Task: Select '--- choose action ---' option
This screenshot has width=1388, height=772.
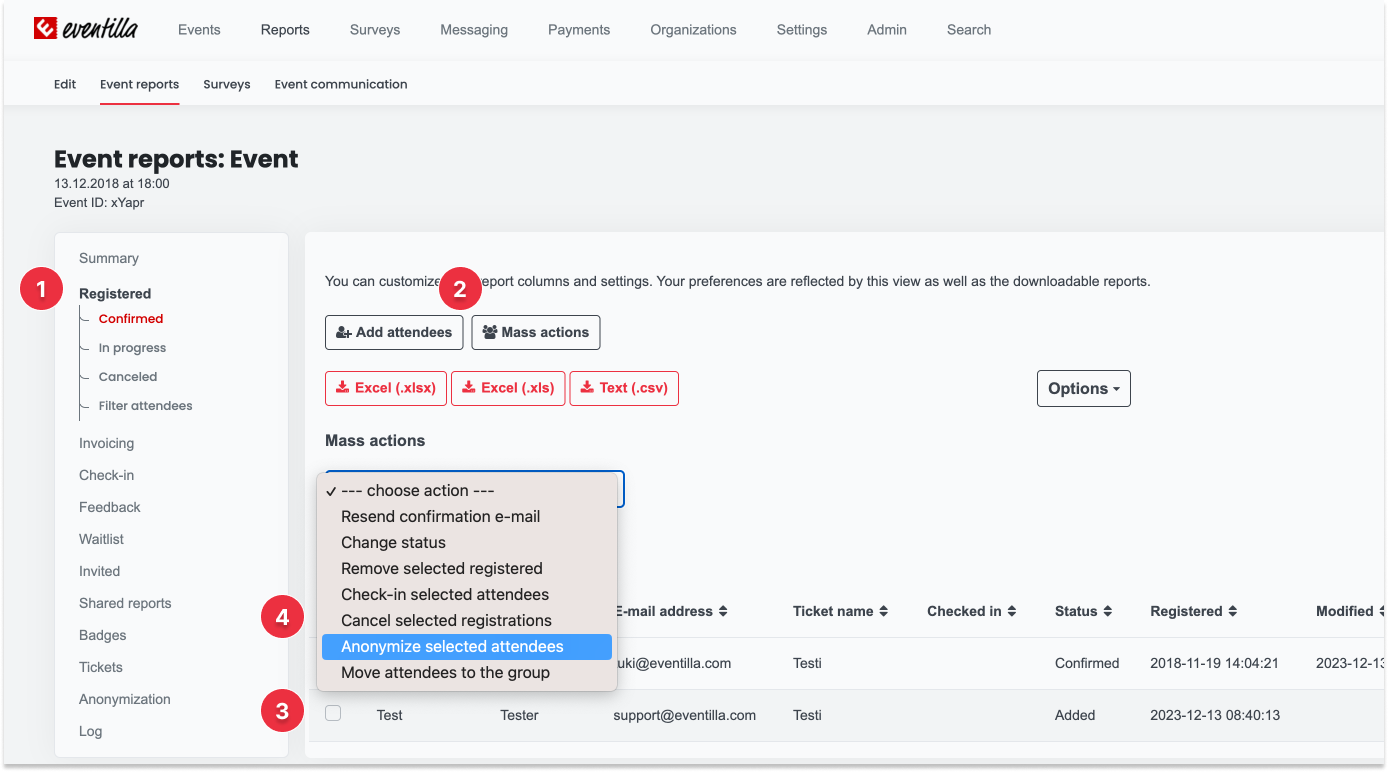Action: coord(467,491)
